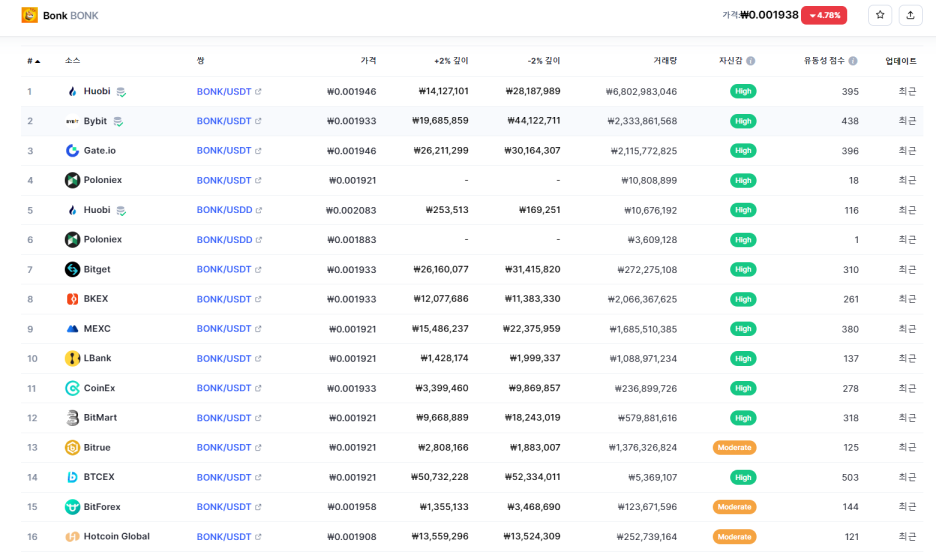Click the Bonk coin logo
936x552 pixels.
click(x=29, y=15)
